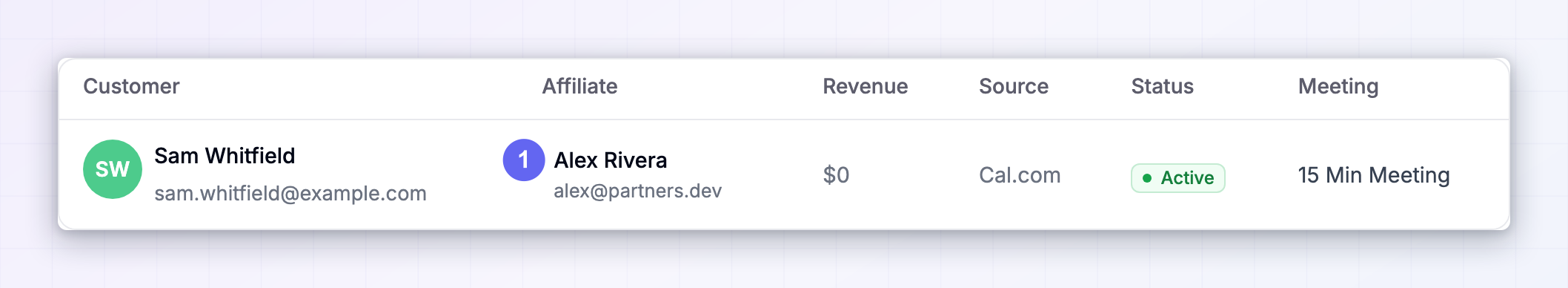Click empty row space between customer email and affiliate
The image size is (1568, 288).
tap(465, 175)
